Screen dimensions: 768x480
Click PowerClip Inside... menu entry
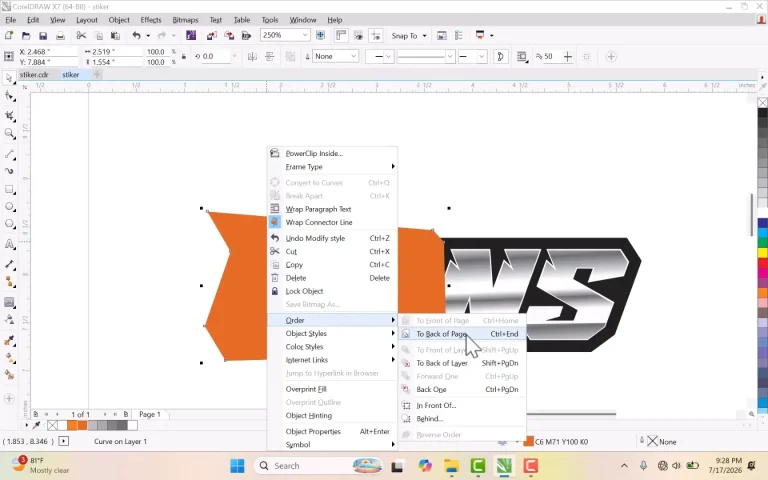coord(332,153)
